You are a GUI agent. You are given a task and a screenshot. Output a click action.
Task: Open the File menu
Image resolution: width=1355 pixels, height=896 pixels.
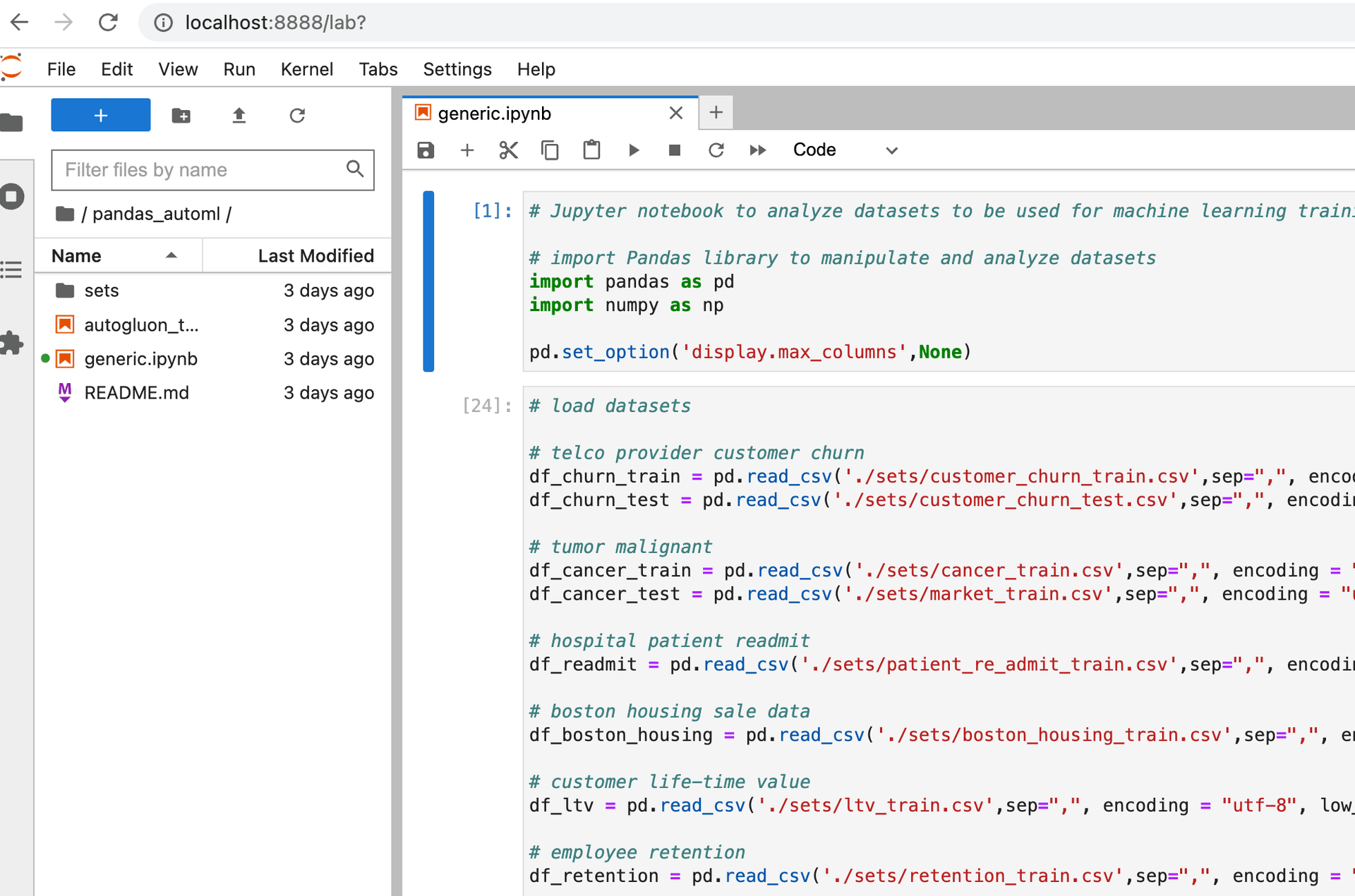click(61, 69)
